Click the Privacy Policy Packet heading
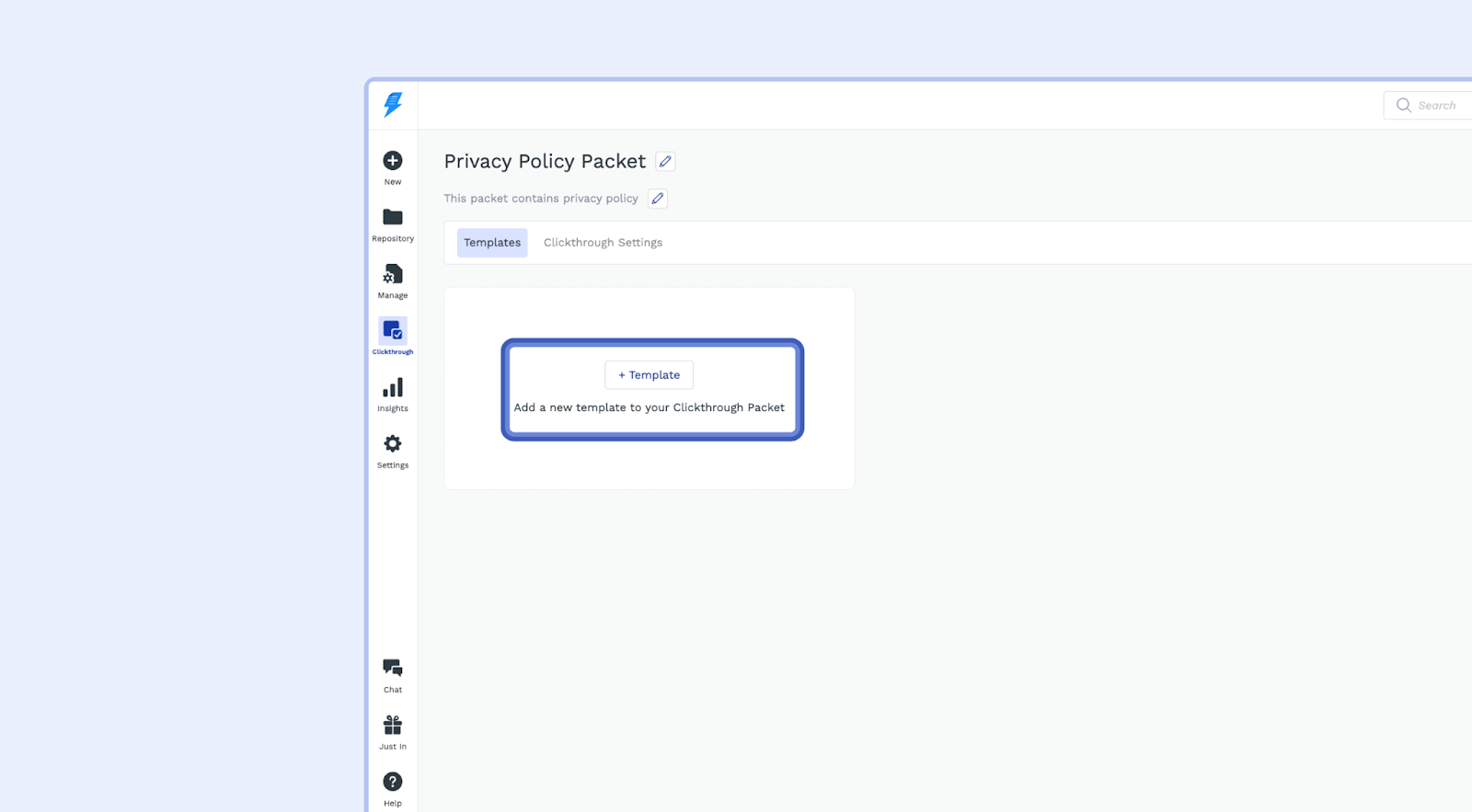The height and width of the screenshot is (812, 1472). click(x=545, y=161)
